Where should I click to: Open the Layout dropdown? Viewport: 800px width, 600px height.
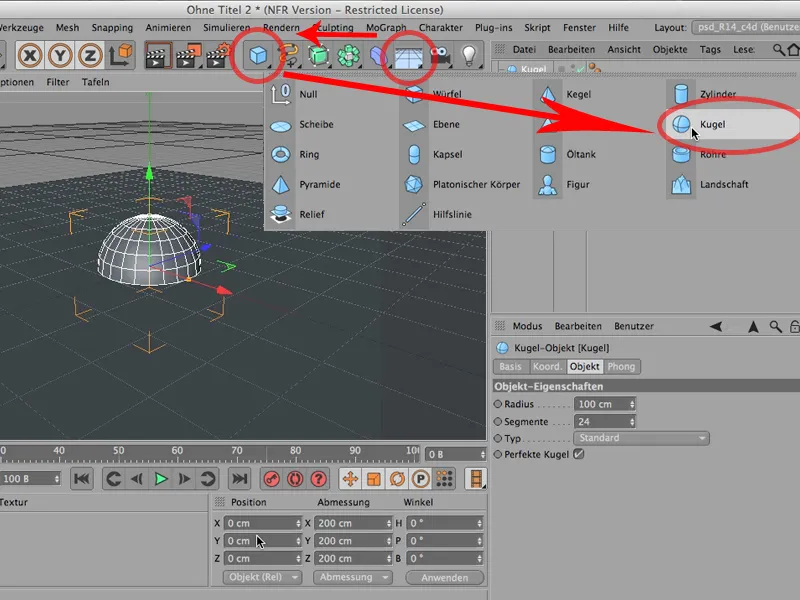tap(746, 28)
